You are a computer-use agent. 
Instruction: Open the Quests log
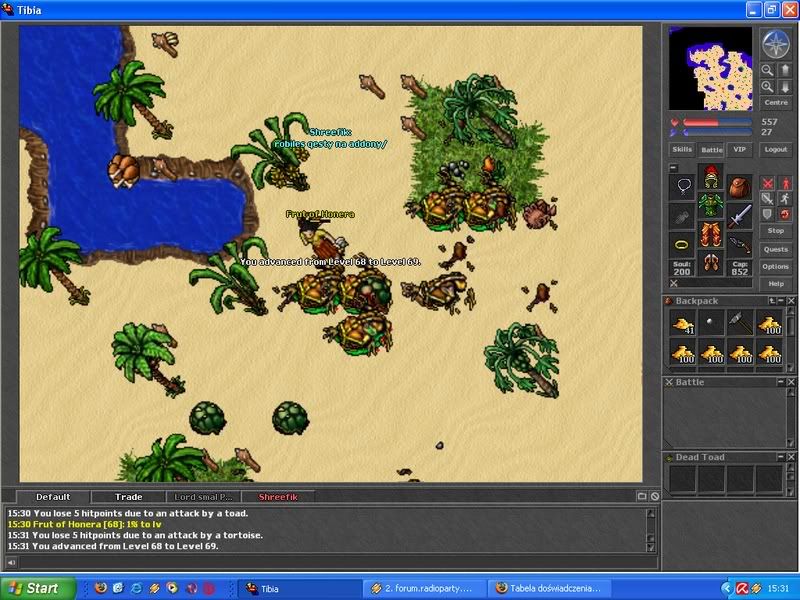[x=776, y=249]
